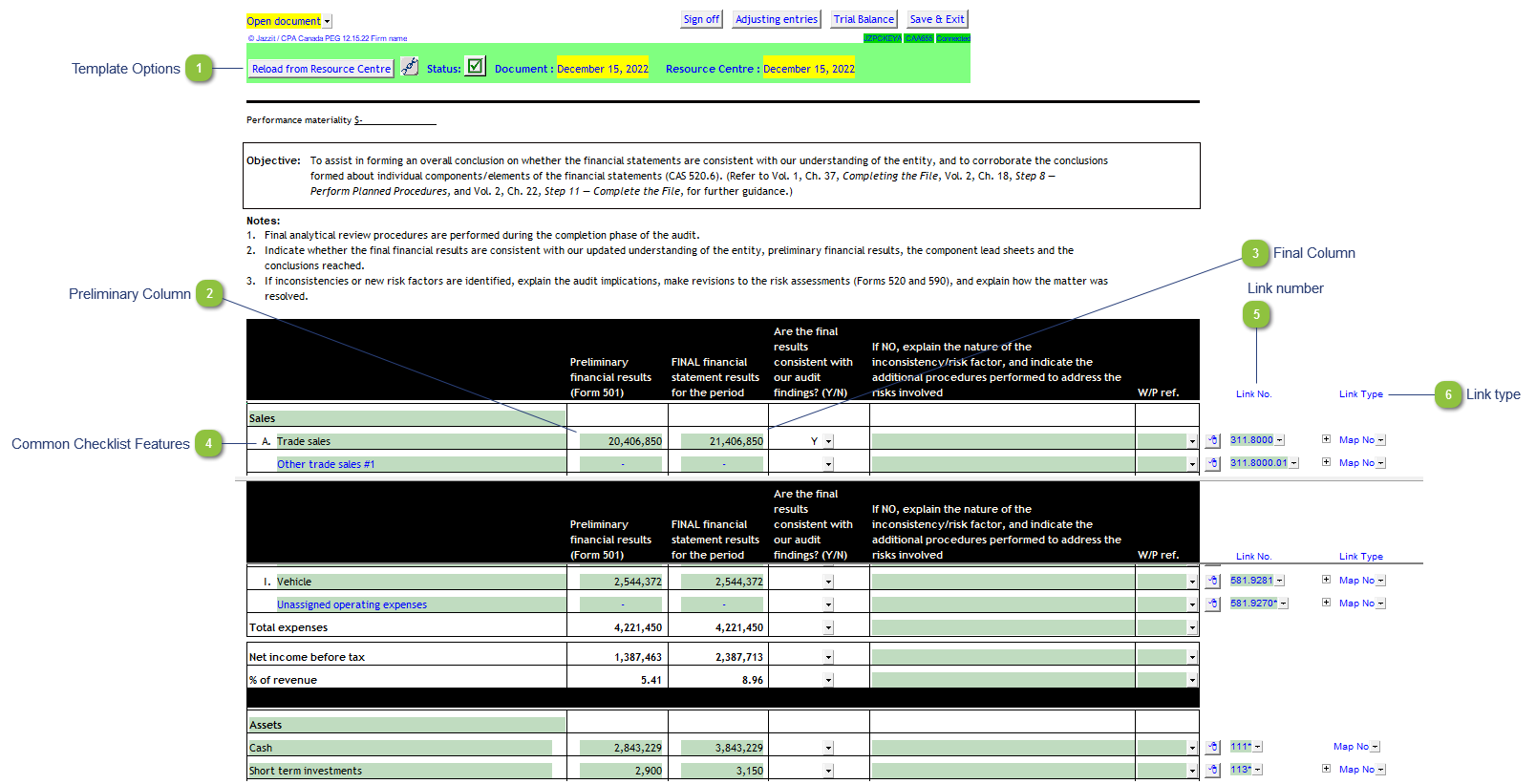Open the Unassigned operating expenses link
This screenshot has height=784, width=1536.
coord(352,604)
